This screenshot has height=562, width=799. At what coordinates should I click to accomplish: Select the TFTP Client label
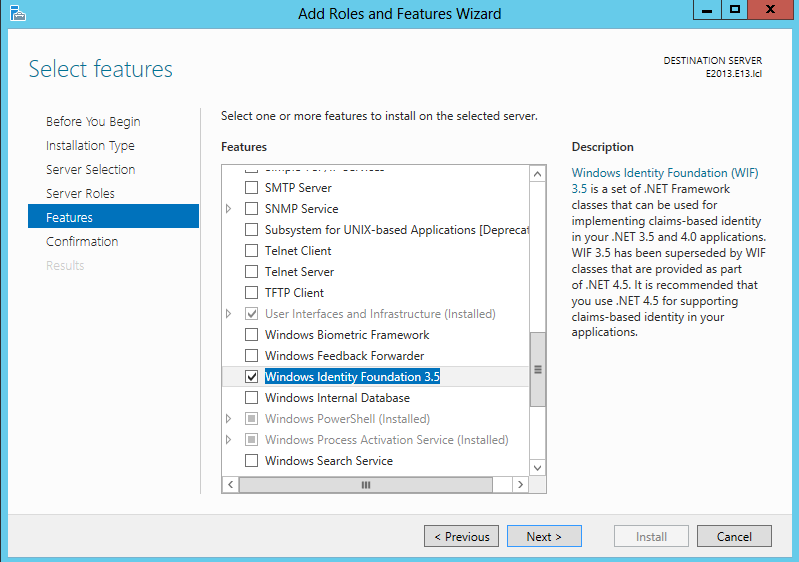pos(295,292)
